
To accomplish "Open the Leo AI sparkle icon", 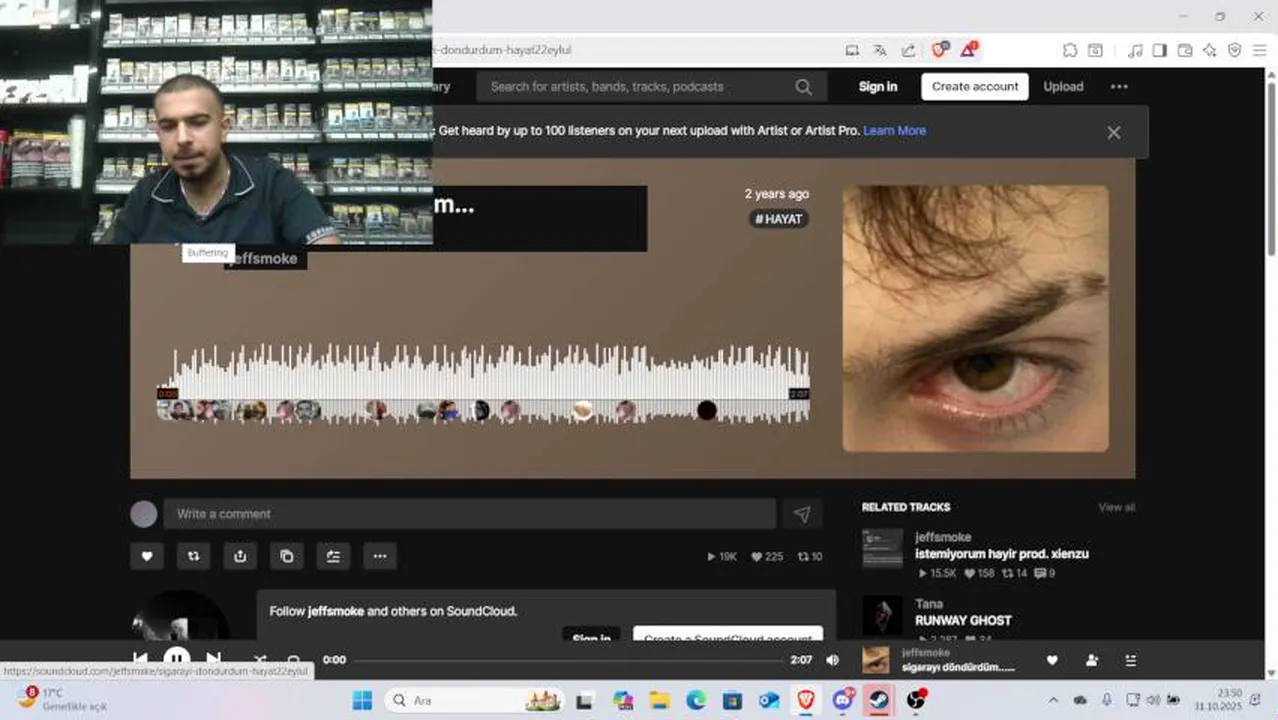I will pos(1210,50).
